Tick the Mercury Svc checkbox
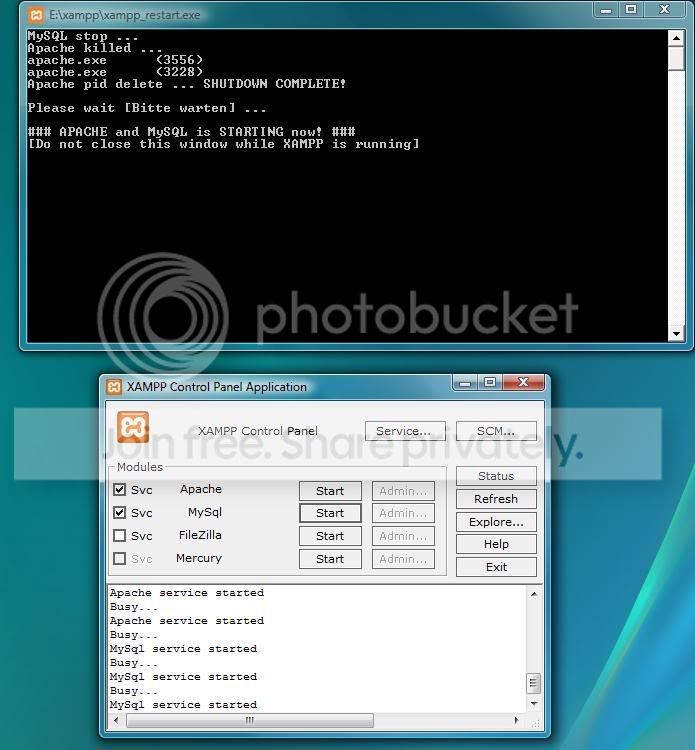The width and height of the screenshot is (695, 750). (120, 558)
